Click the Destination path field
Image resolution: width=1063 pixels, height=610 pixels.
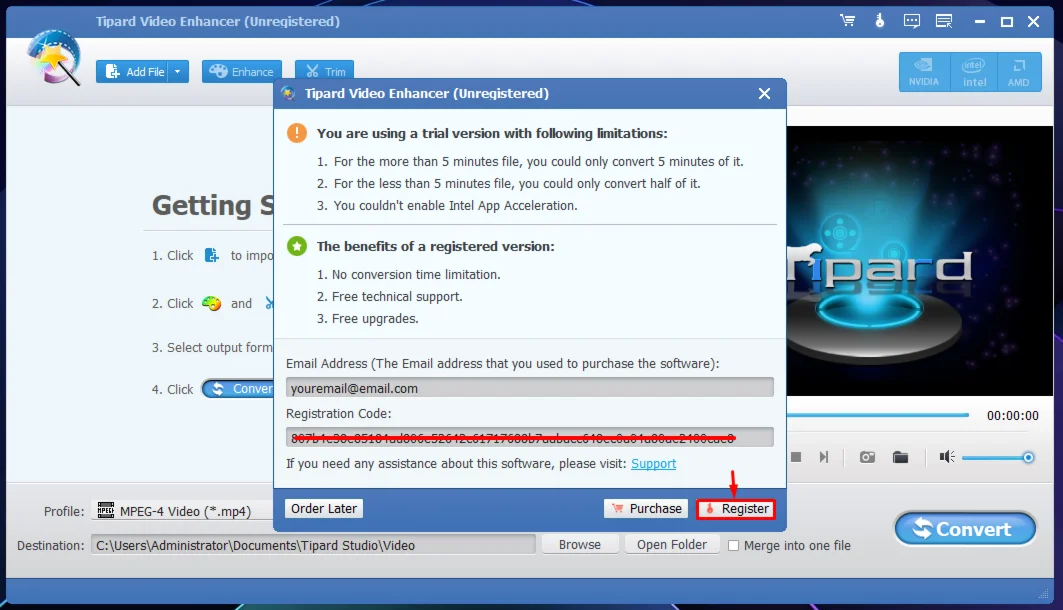click(313, 545)
